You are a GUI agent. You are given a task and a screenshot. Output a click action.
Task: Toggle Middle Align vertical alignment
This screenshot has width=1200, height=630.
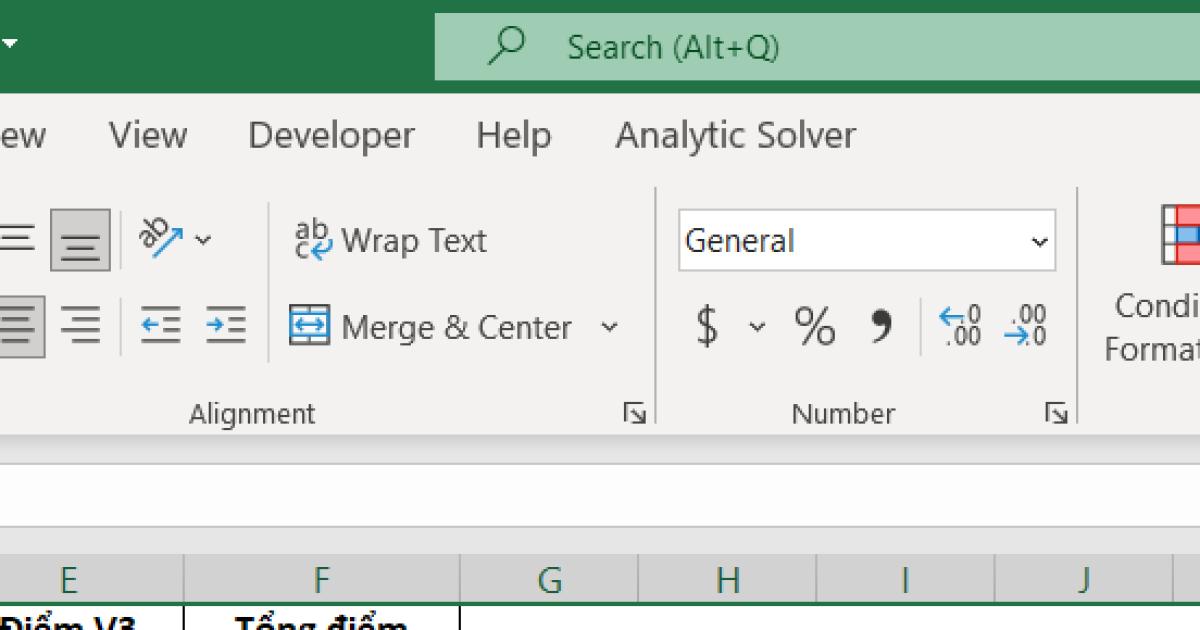click(x=78, y=239)
